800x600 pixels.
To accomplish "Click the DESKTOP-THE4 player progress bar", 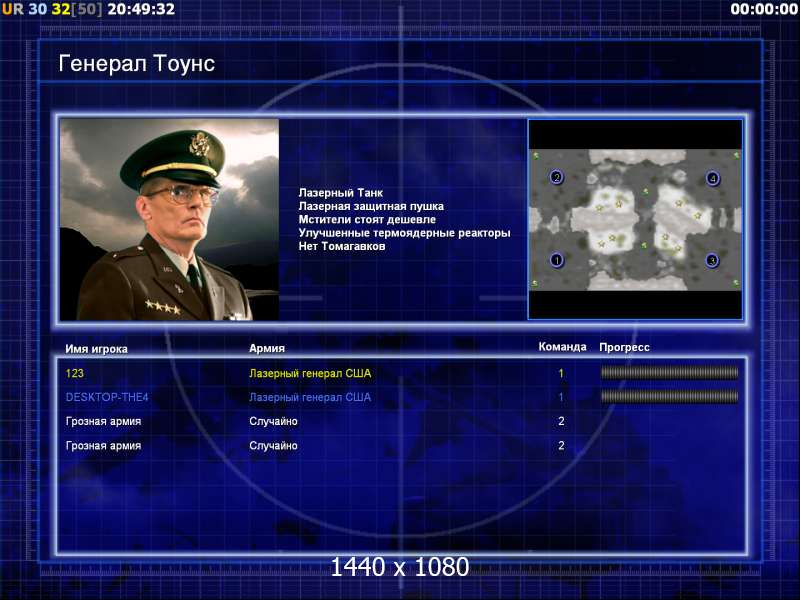I will click(x=669, y=396).
